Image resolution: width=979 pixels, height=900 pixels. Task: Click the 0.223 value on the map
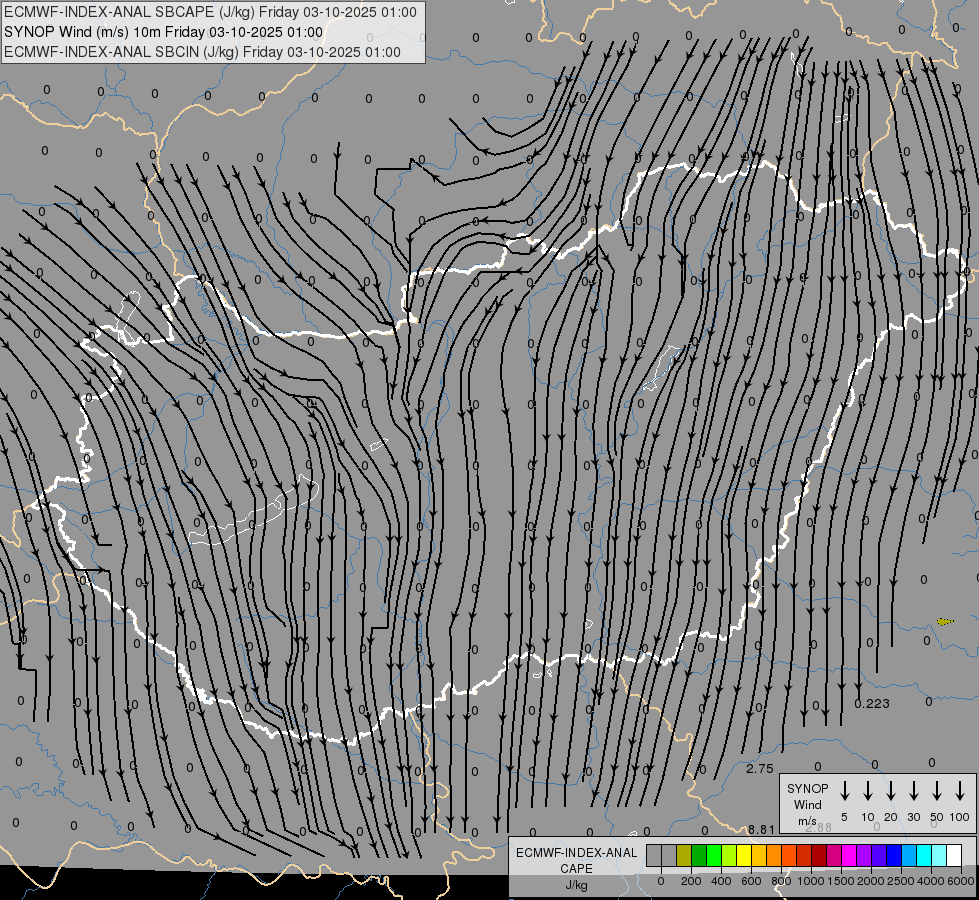(872, 704)
